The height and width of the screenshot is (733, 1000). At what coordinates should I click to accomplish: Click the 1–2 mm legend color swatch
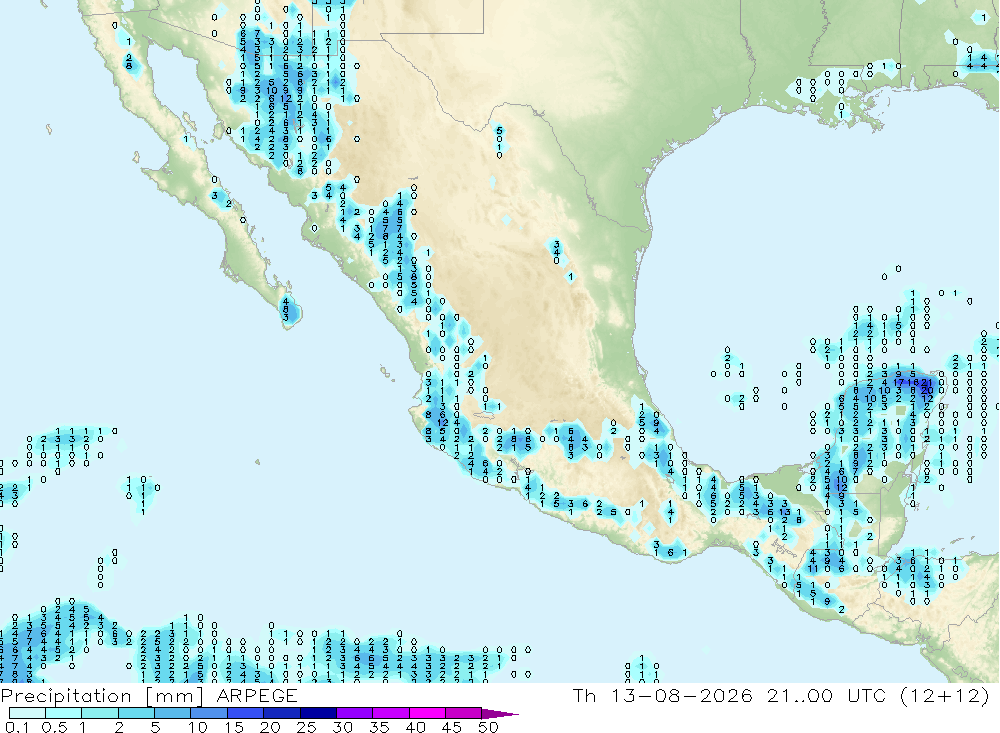(x=100, y=713)
